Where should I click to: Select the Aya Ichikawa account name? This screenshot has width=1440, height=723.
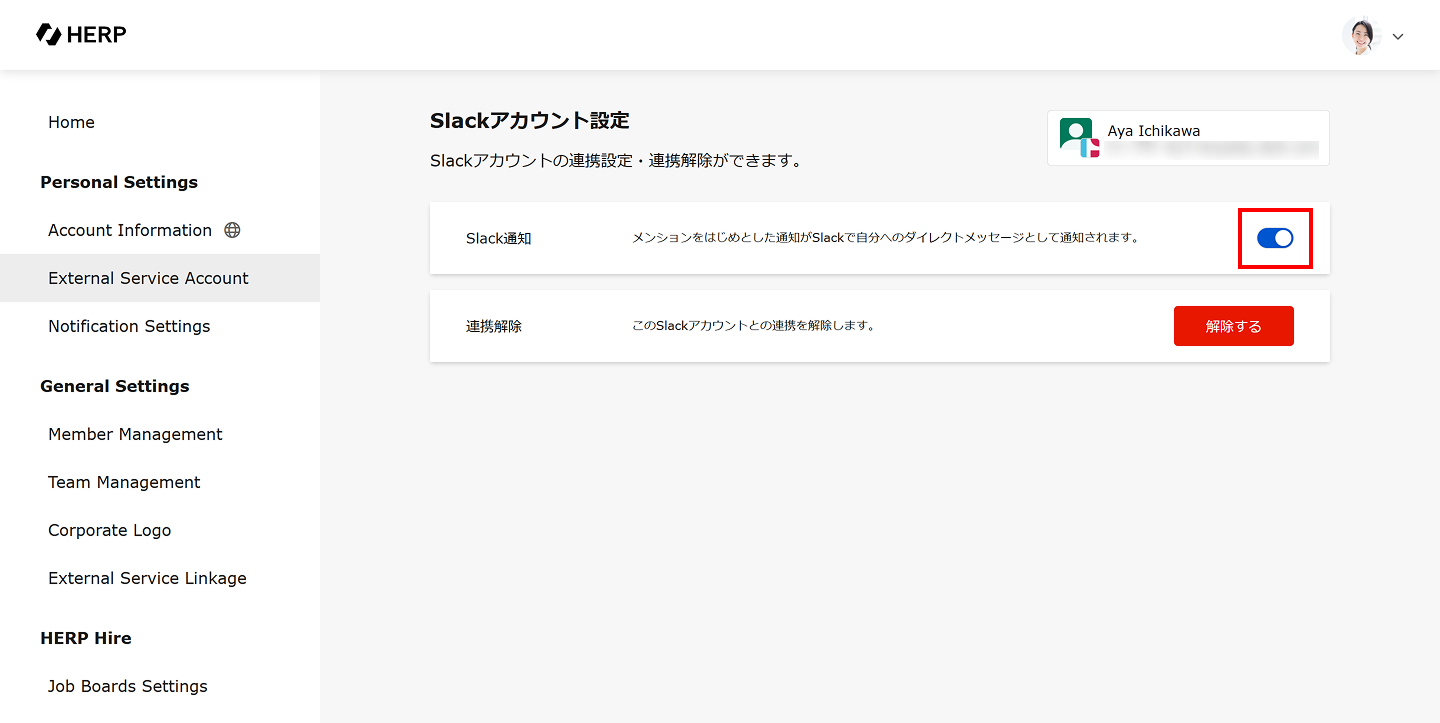coord(1154,131)
